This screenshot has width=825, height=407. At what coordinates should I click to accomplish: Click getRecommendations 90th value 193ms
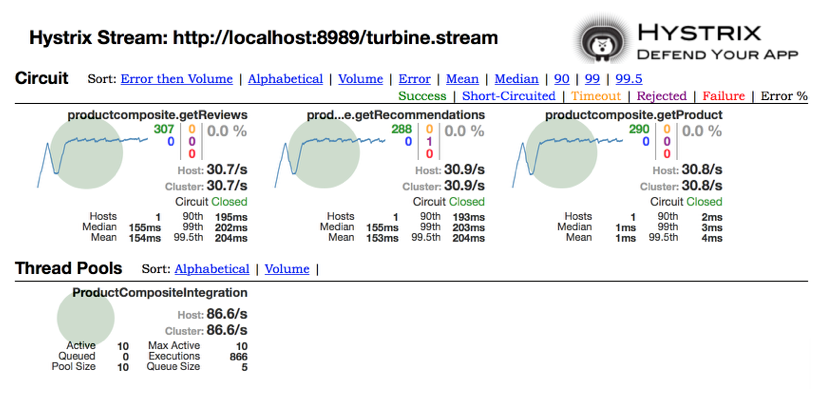[468, 218]
